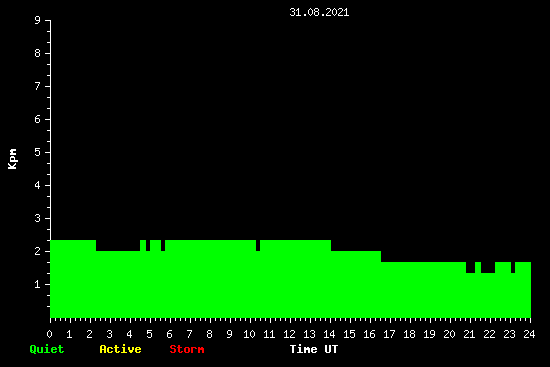
Task: Click the 3 on the Kpm axis
Action: [38, 218]
